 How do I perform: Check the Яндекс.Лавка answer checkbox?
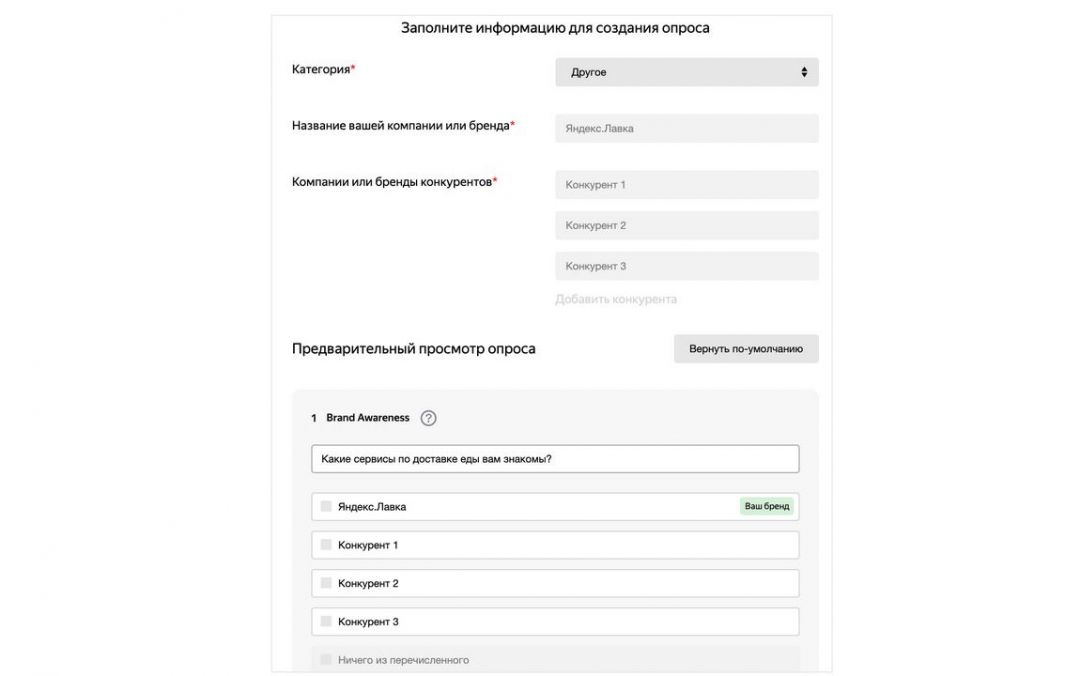(325, 506)
